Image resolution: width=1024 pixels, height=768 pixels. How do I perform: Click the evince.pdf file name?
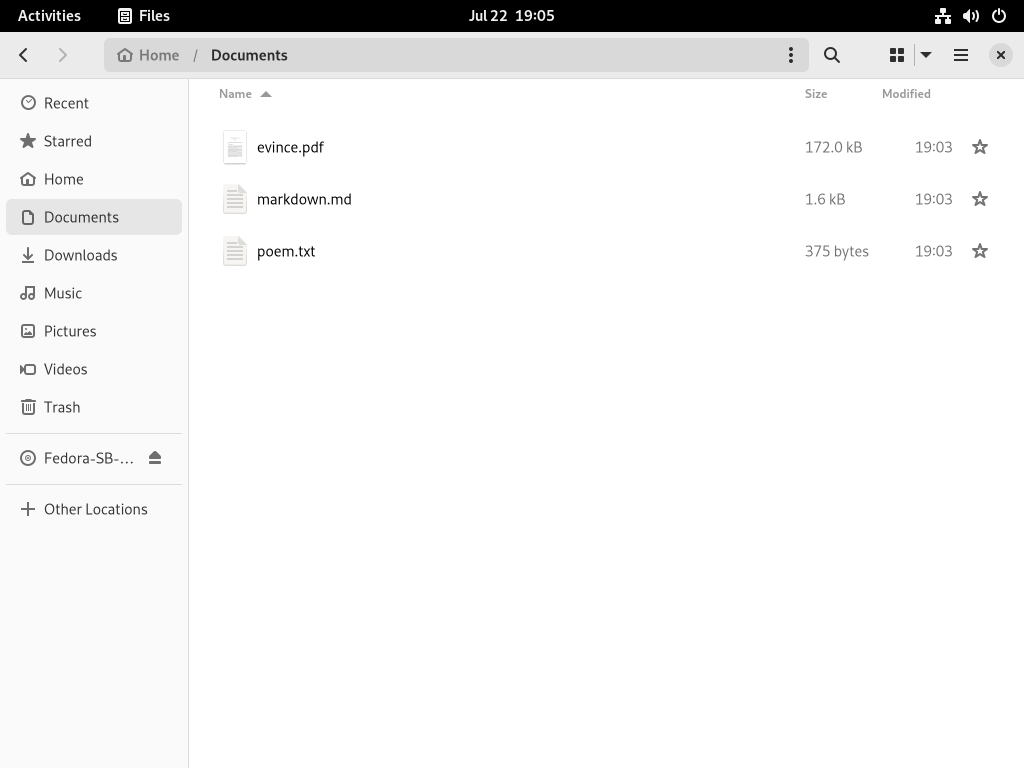(290, 147)
